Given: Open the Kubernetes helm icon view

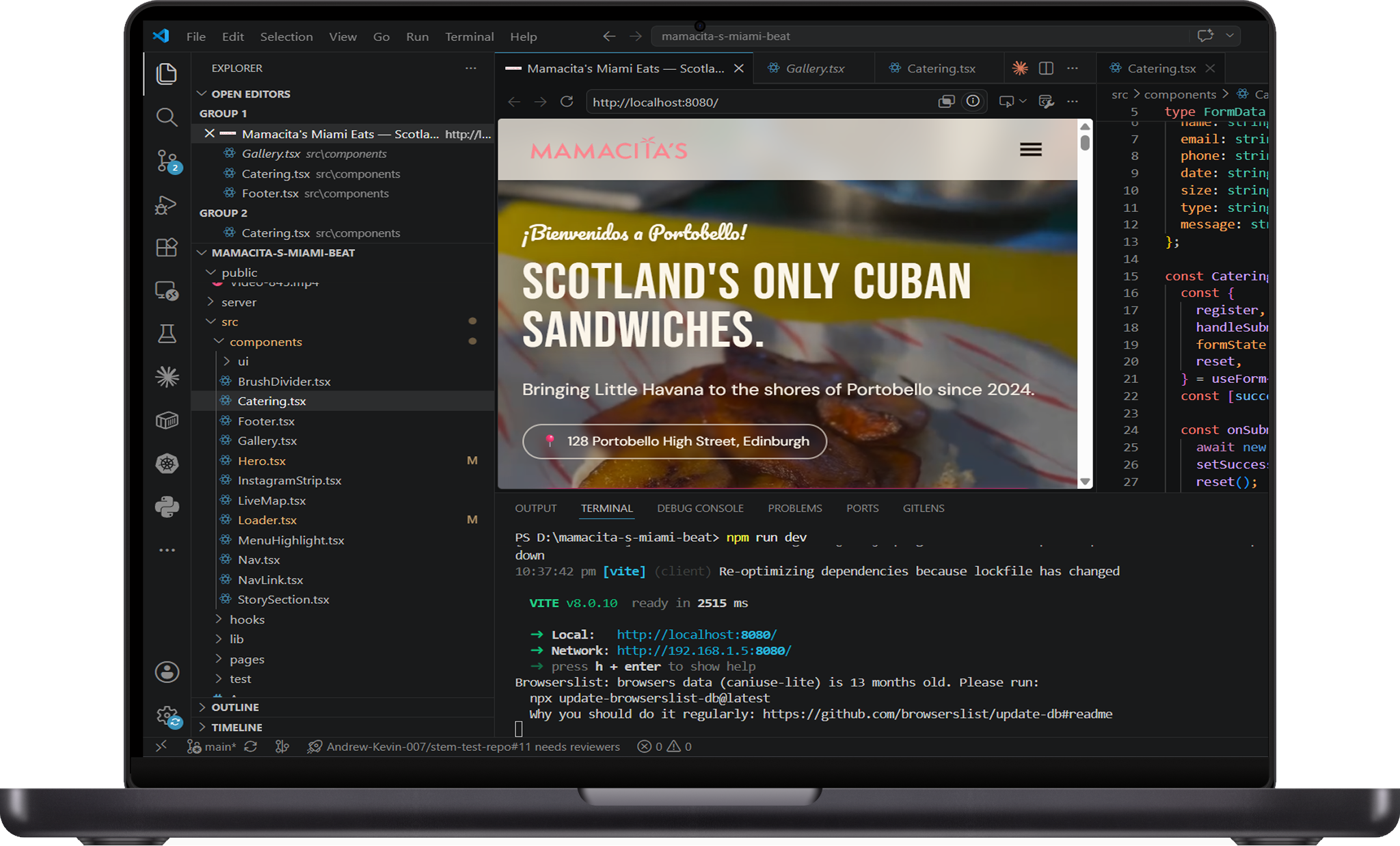Looking at the screenshot, I should (166, 464).
